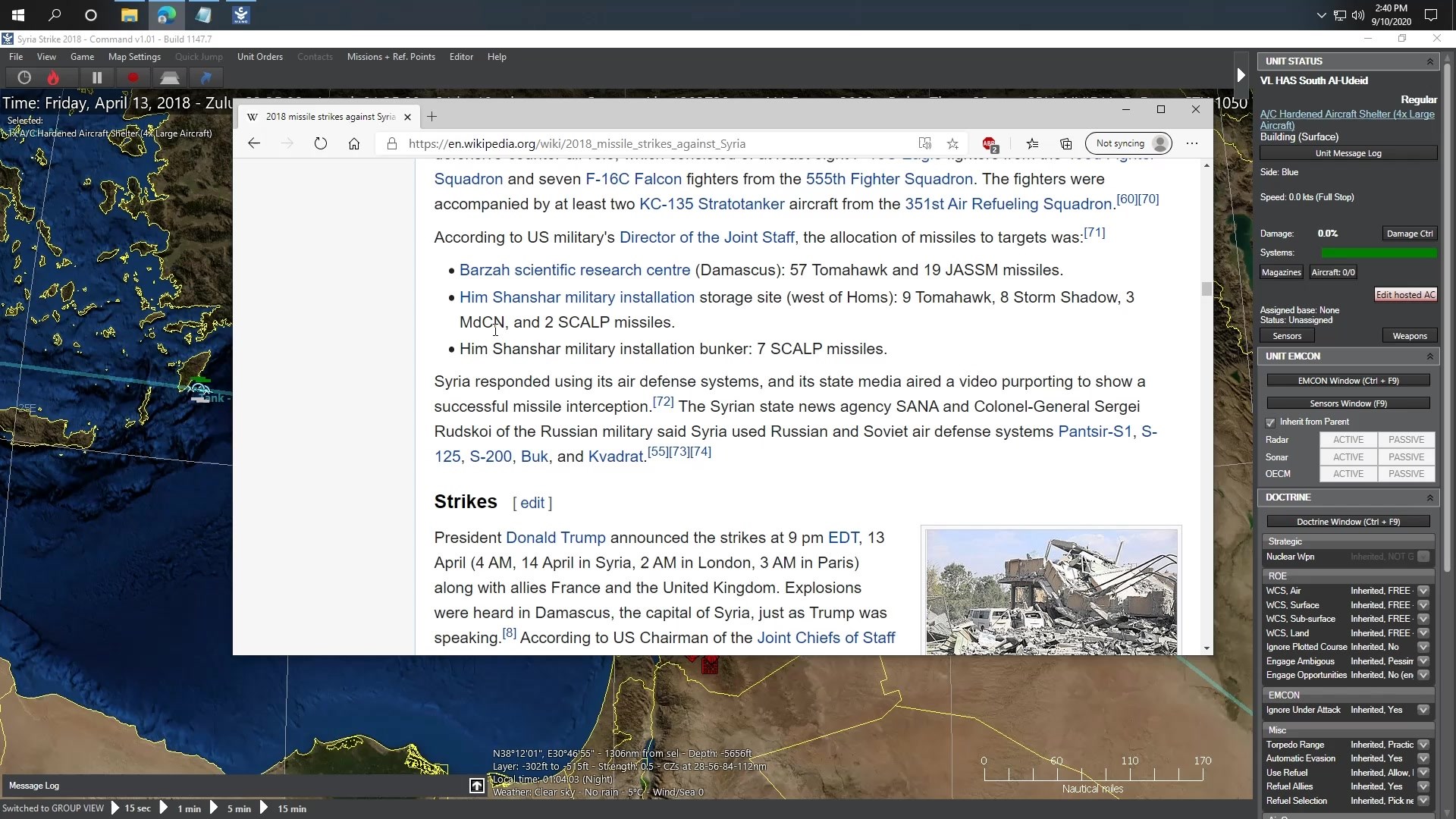Click the stacked layers toolbar icon

169,77
